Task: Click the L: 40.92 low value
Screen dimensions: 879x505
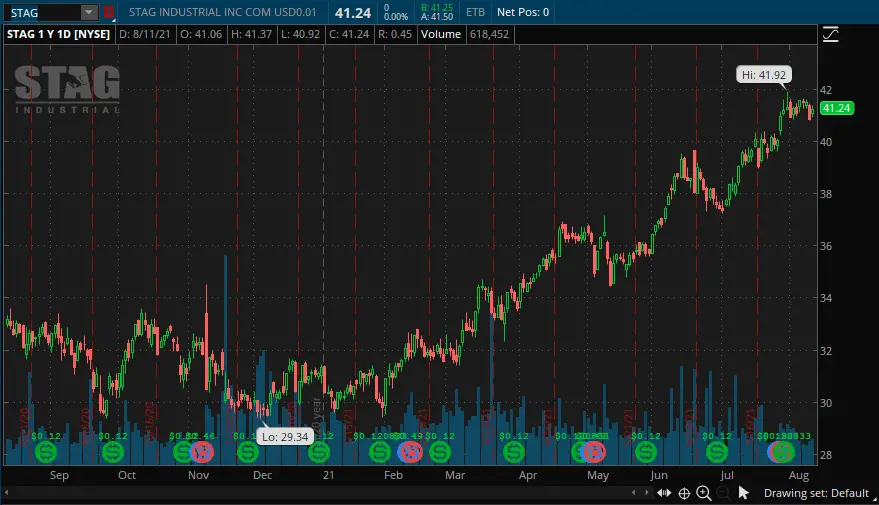Action: 300,34
